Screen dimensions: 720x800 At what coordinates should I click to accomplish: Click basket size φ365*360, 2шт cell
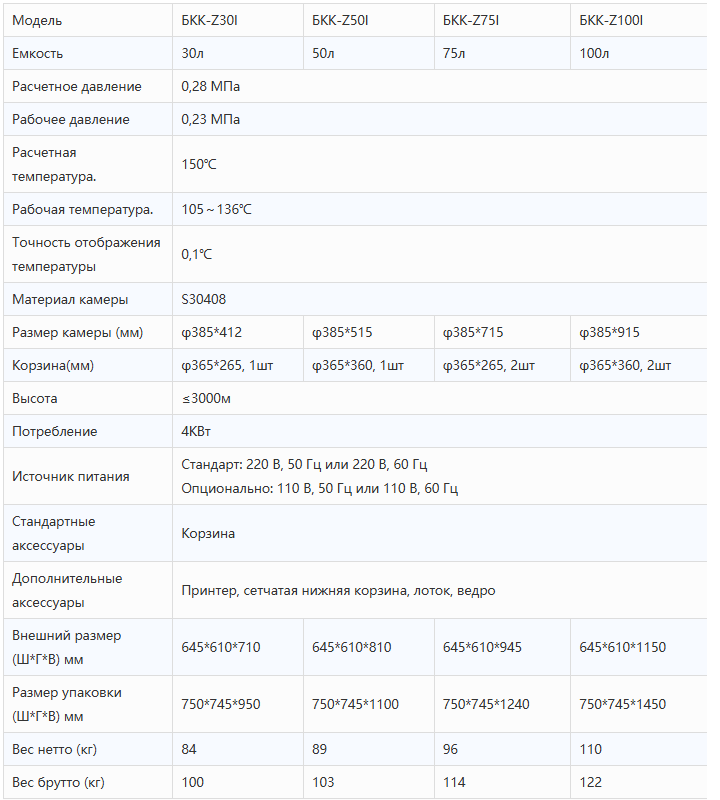point(625,365)
